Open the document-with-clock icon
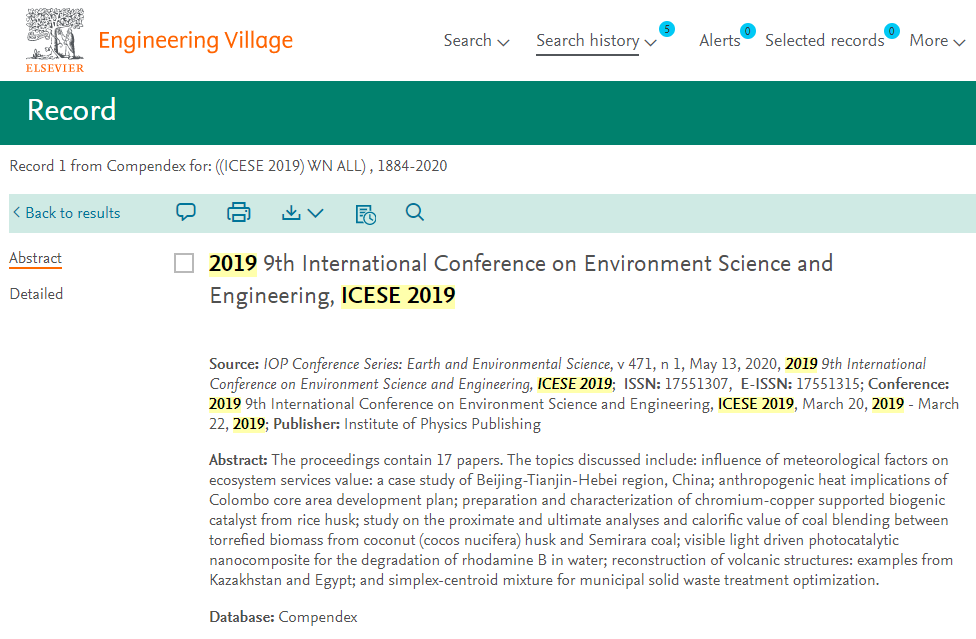 [365, 214]
